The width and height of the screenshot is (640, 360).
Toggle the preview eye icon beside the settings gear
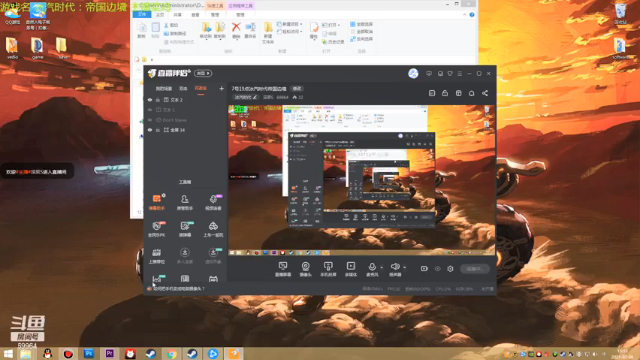pos(438,269)
